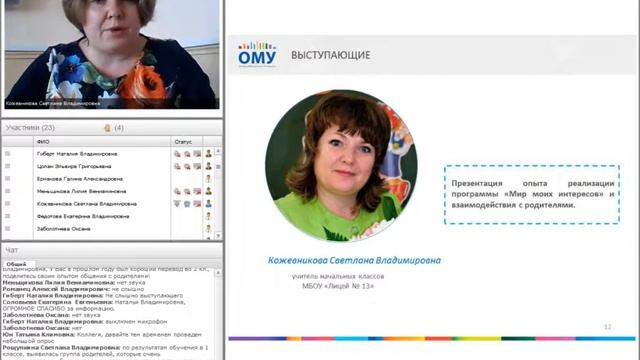Tick the checkbox beside Кожевникова Светлана Владимировна
Screen dimensions: 640x360
[7, 203]
